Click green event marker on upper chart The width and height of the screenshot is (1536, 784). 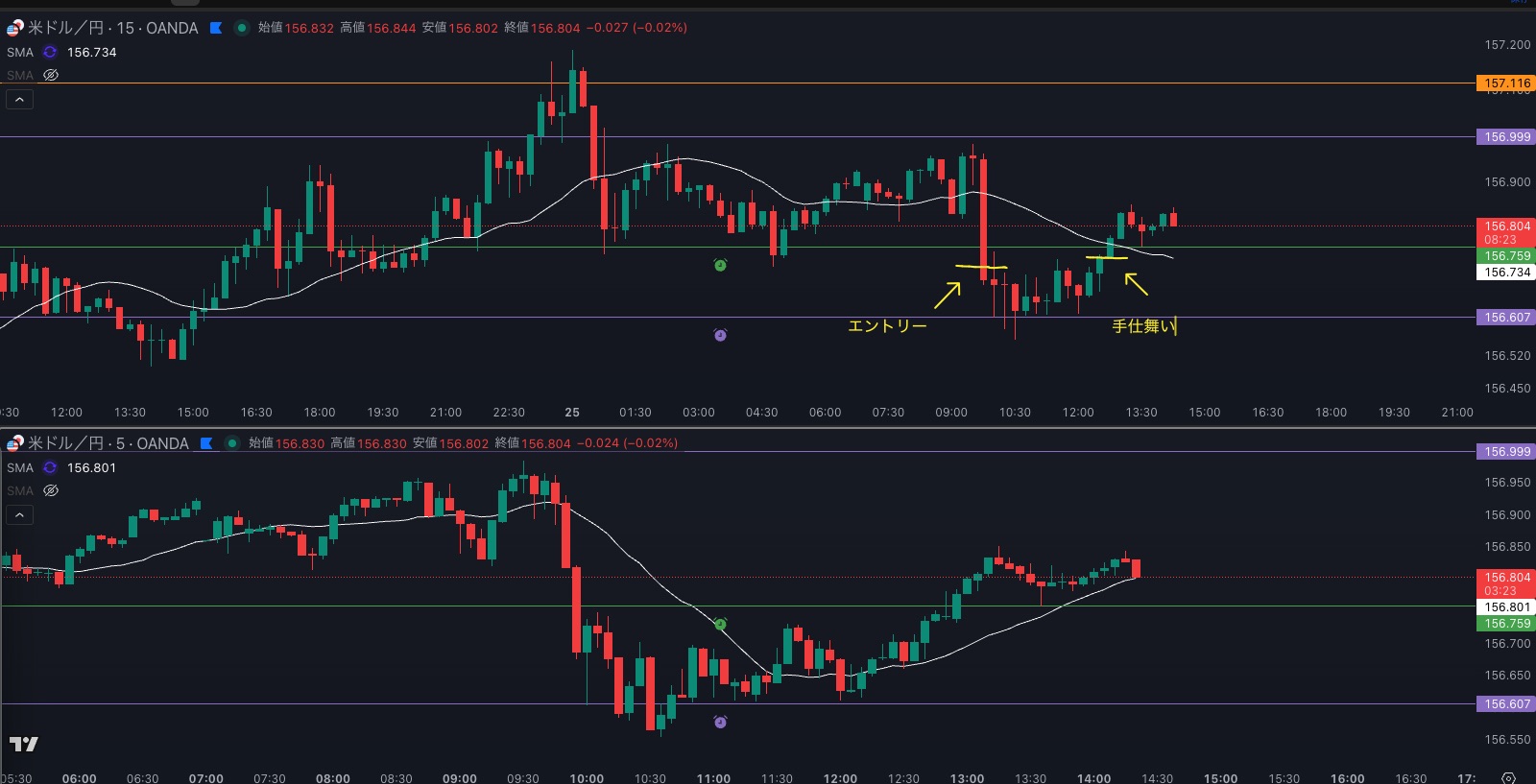pos(720,265)
